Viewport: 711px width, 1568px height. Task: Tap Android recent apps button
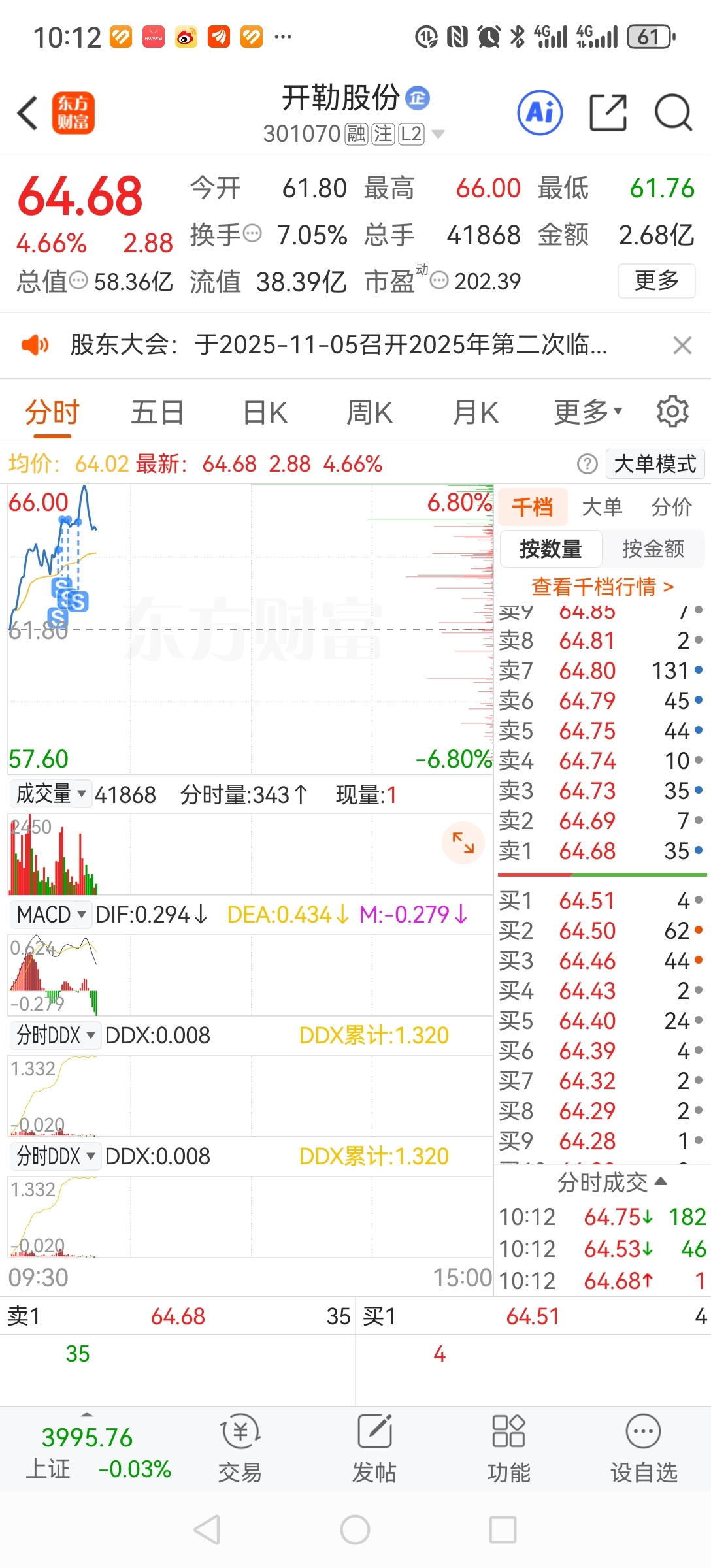(503, 1529)
